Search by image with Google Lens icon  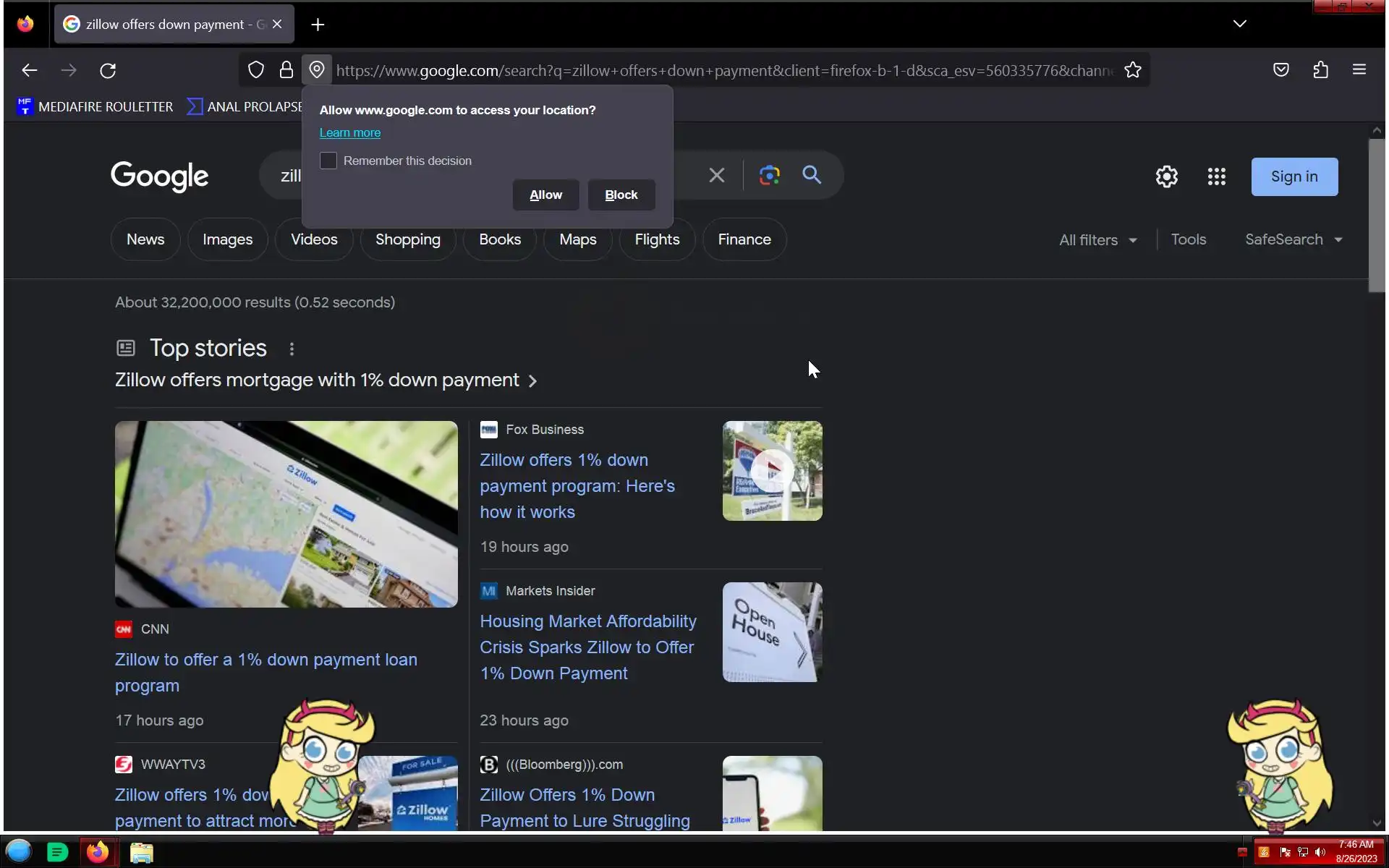pyautogui.click(x=769, y=176)
